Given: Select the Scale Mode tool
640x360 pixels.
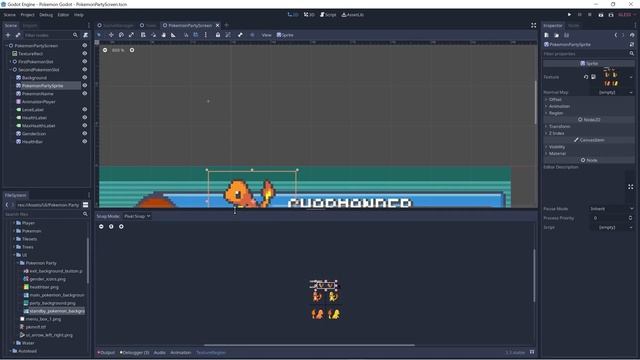Looking at the screenshot, I should (x=131, y=35).
